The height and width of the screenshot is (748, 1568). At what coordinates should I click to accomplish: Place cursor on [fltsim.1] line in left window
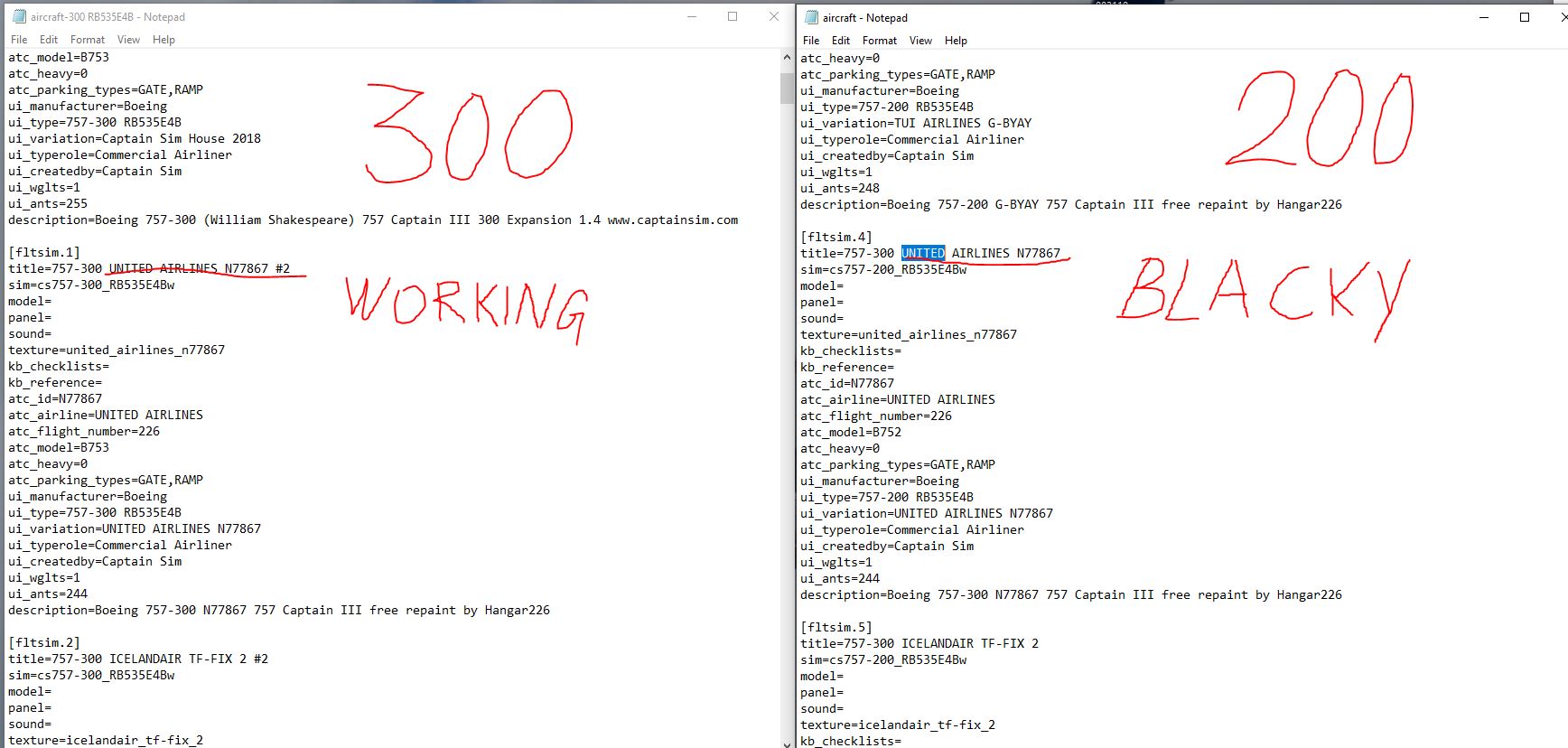point(44,252)
